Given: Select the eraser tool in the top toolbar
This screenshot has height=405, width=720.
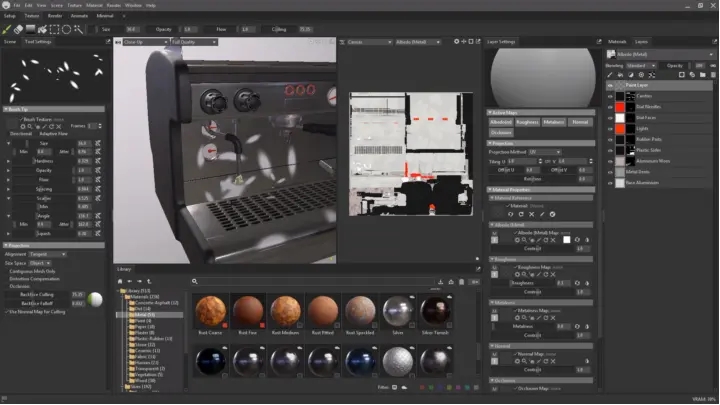Looking at the screenshot, I should point(18,29).
